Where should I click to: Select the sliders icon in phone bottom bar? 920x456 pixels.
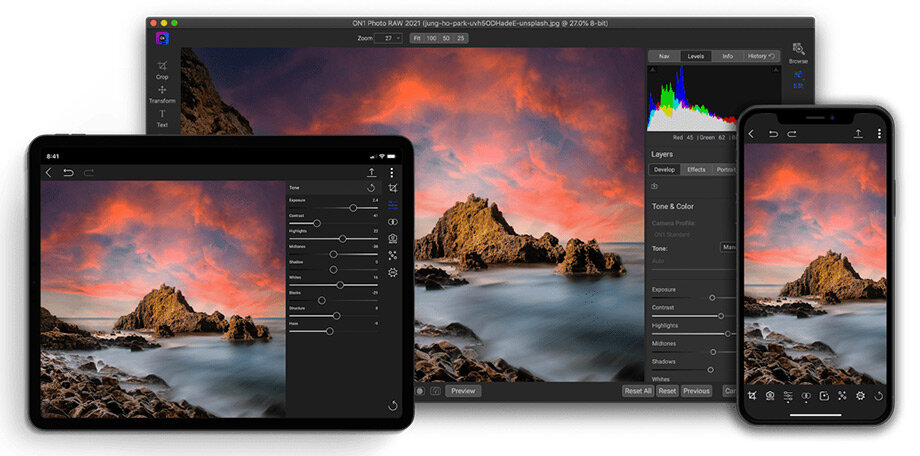pos(788,396)
